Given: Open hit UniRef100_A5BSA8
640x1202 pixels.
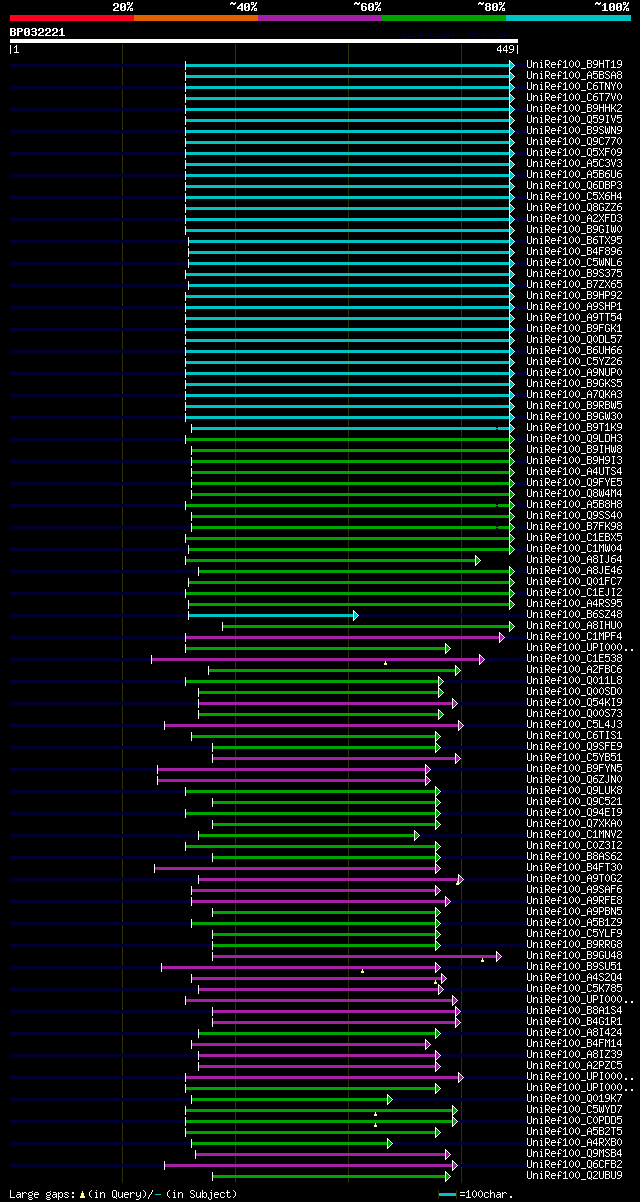Looking at the screenshot, I should [574, 75].
